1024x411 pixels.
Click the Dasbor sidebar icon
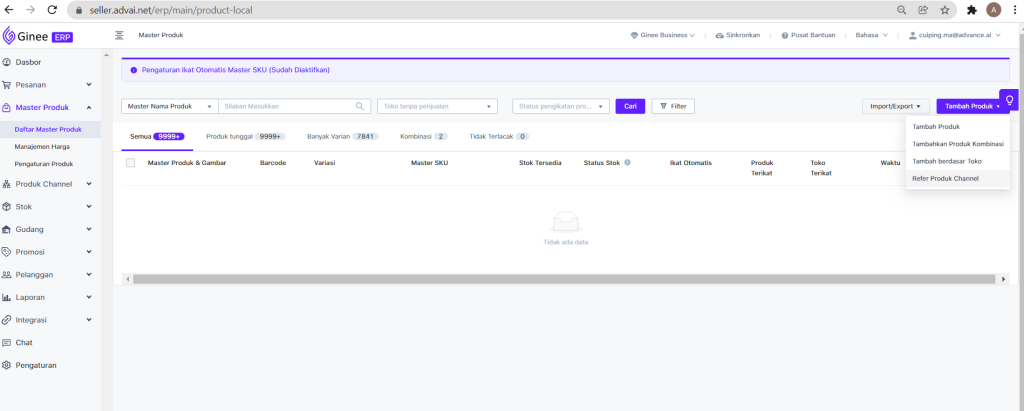7,62
